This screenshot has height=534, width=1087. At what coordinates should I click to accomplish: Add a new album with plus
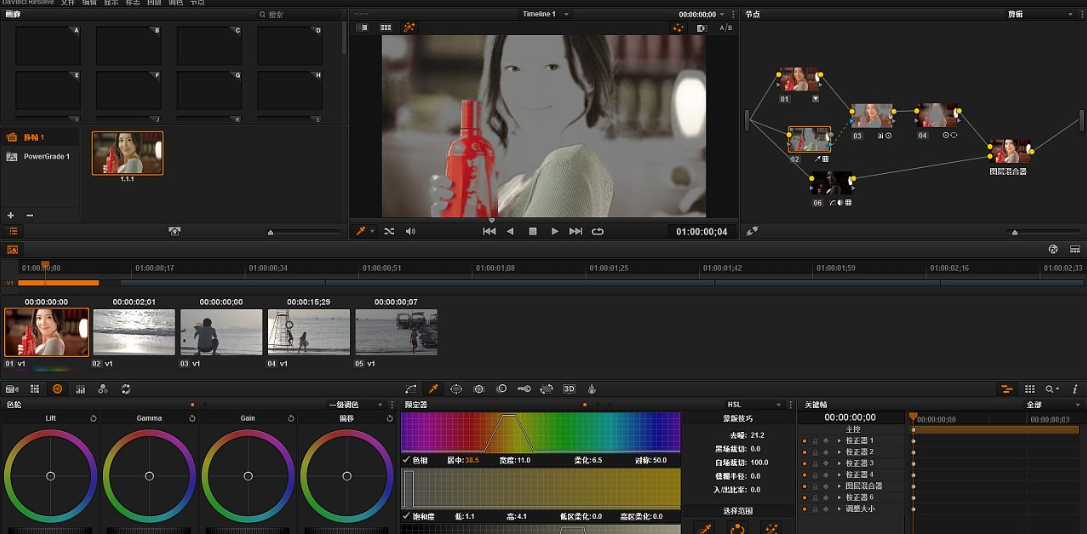10,216
